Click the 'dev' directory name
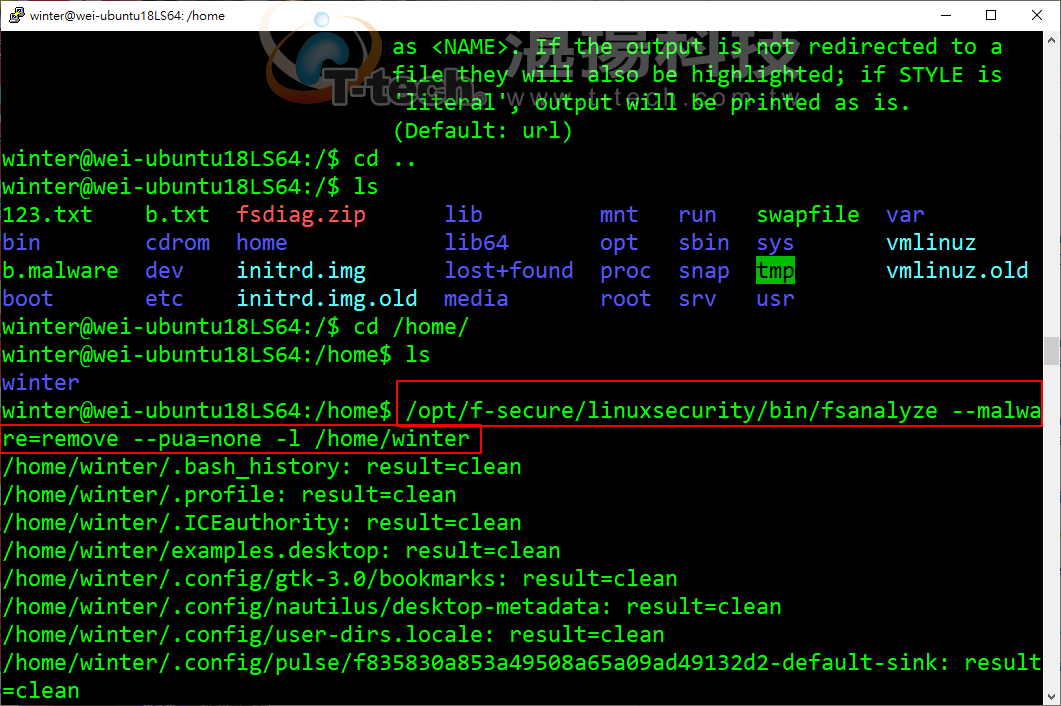The height and width of the screenshot is (706, 1061). click(164, 271)
